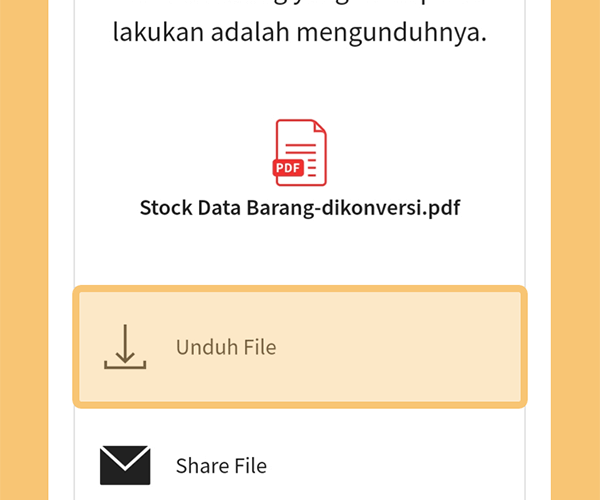Viewport: 600px width, 500px height.
Task: Click the folded corner of the PDF icon
Action: (x=320, y=127)
